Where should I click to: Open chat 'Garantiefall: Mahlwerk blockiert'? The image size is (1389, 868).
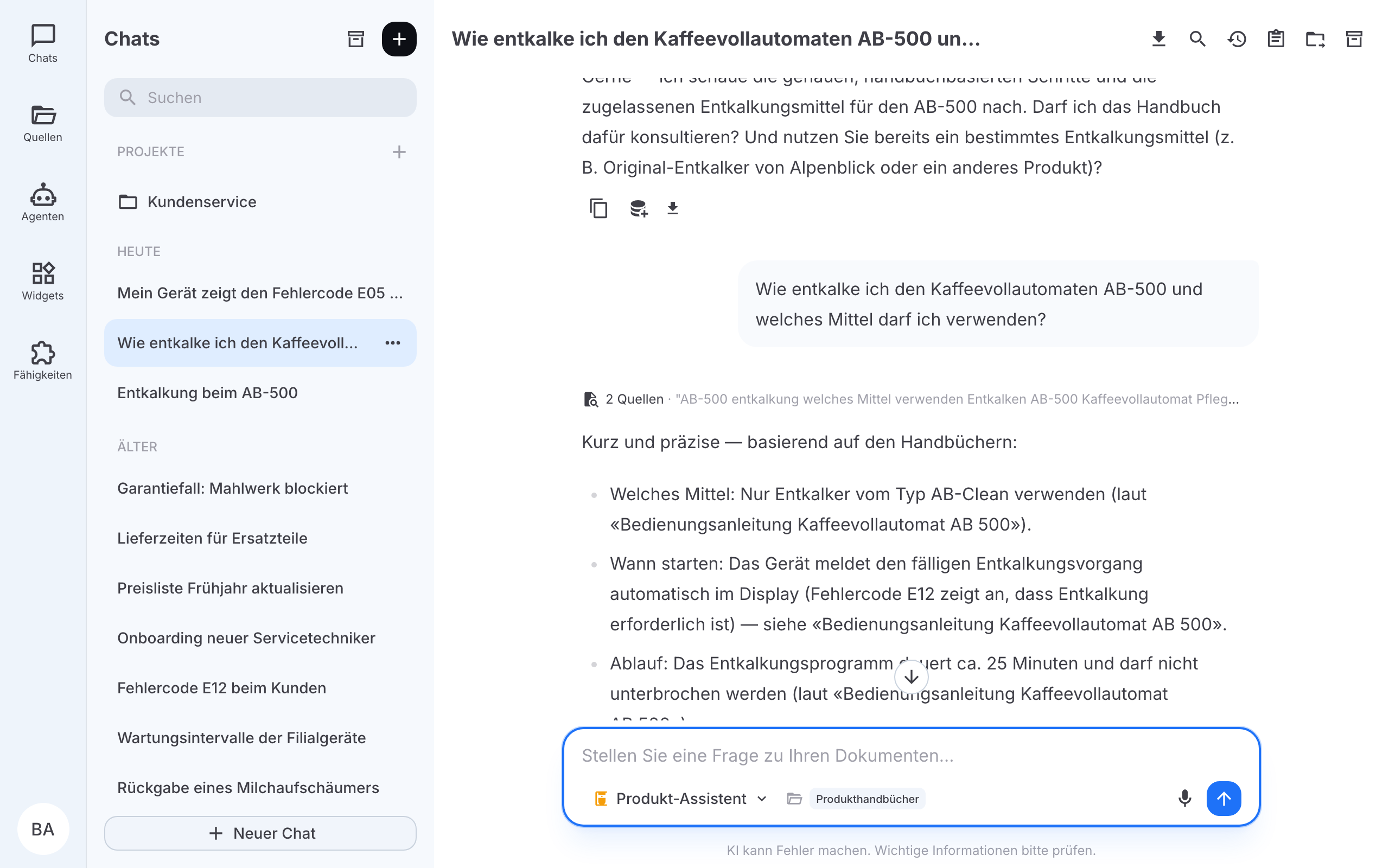click(x=260, y=488)
